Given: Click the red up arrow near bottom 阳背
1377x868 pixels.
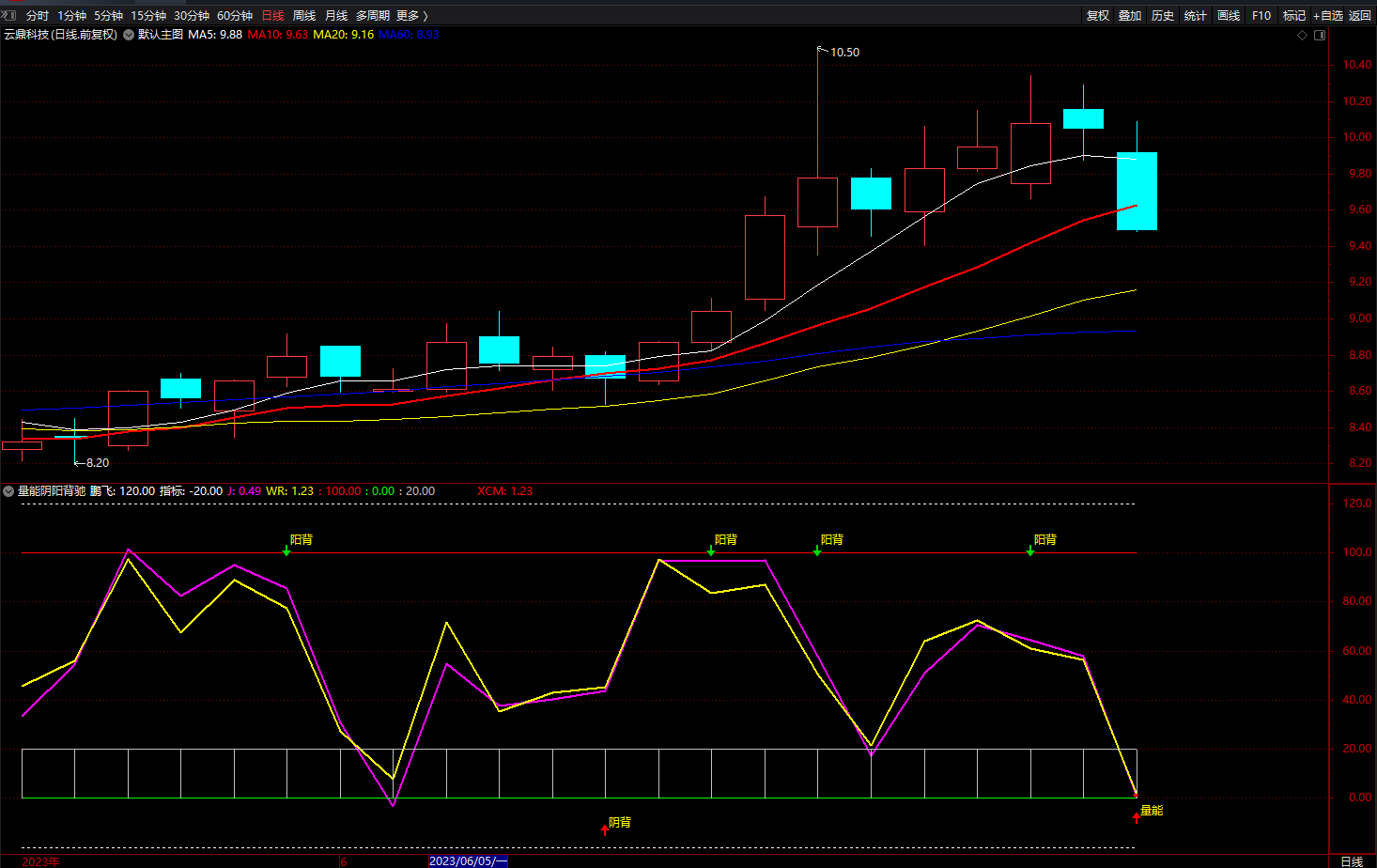Looking at the screenshot, I should coord(605,829).
